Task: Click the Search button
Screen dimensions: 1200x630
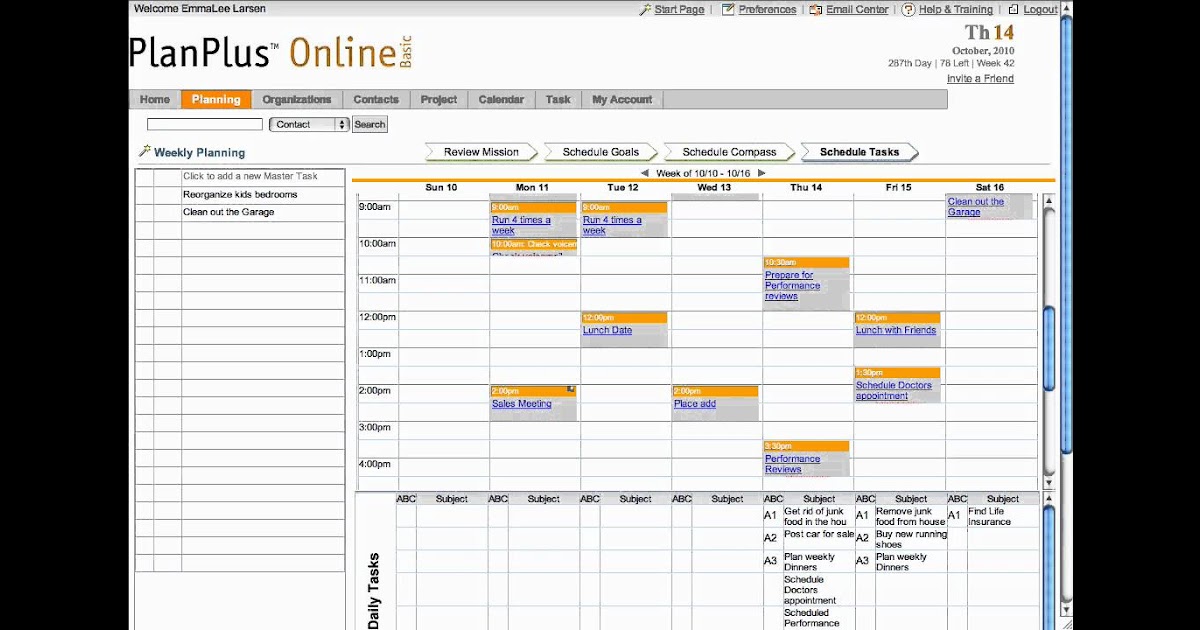Action: click(x=370, y=124)
